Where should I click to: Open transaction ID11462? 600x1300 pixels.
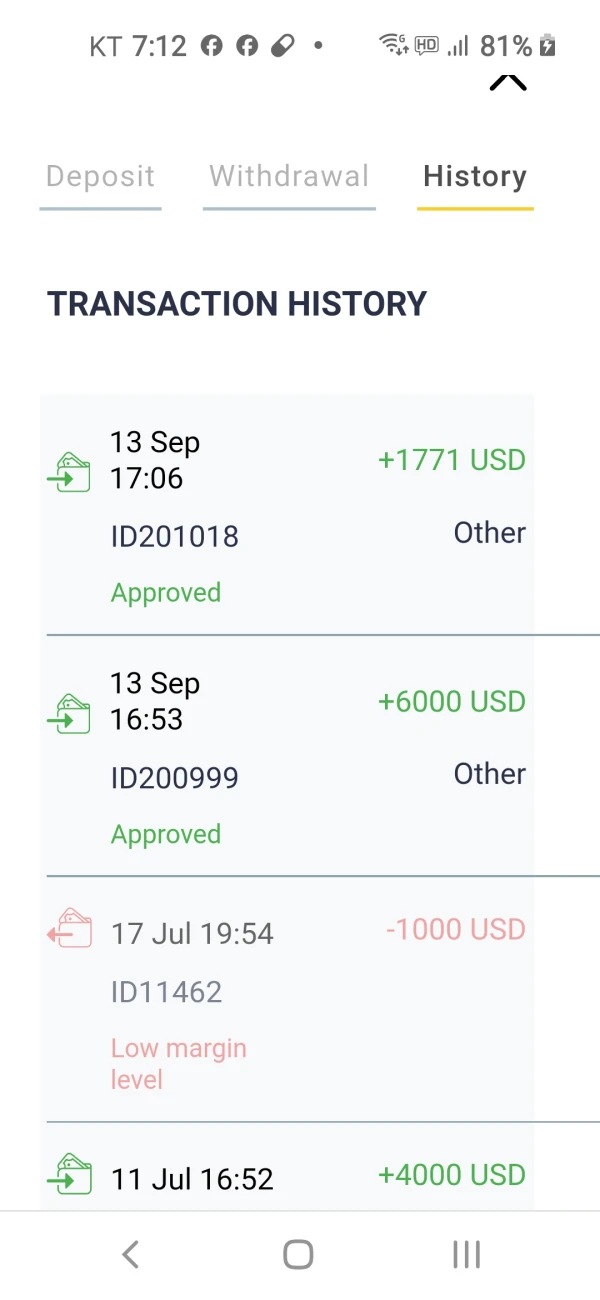(167, 992)
